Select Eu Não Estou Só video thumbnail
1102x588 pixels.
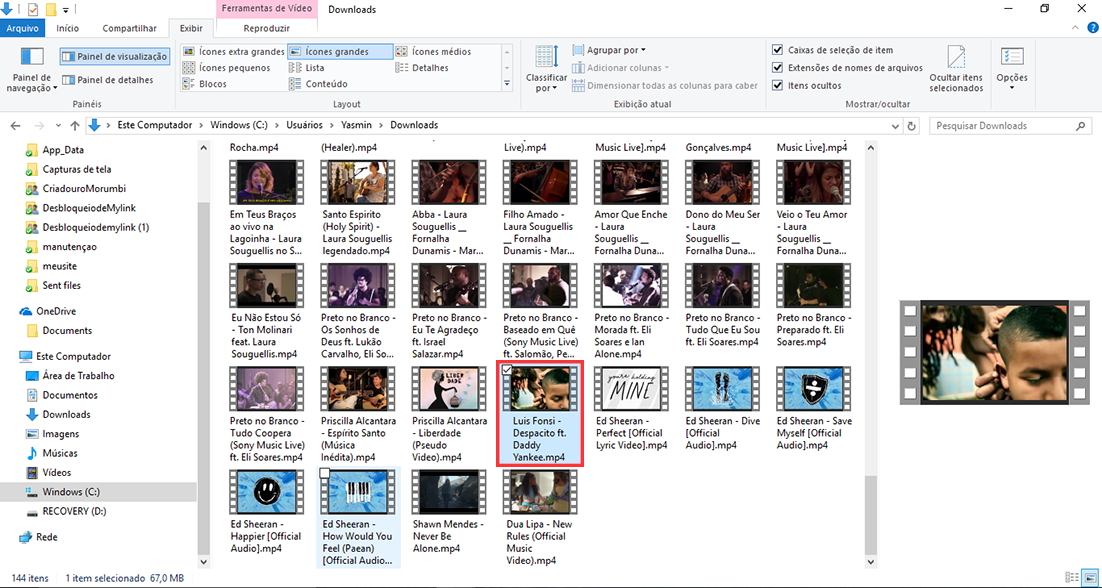[x=265, y=284]
